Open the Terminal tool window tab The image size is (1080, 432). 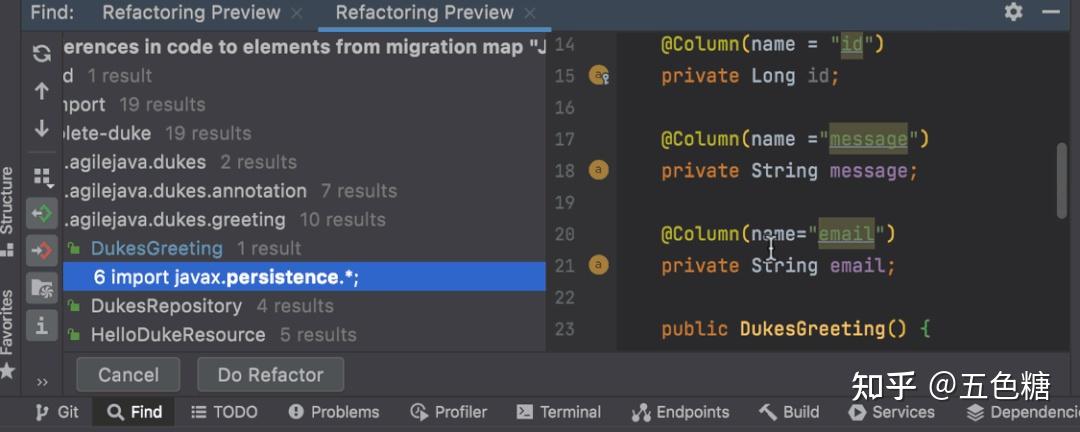tap(559, 412)
